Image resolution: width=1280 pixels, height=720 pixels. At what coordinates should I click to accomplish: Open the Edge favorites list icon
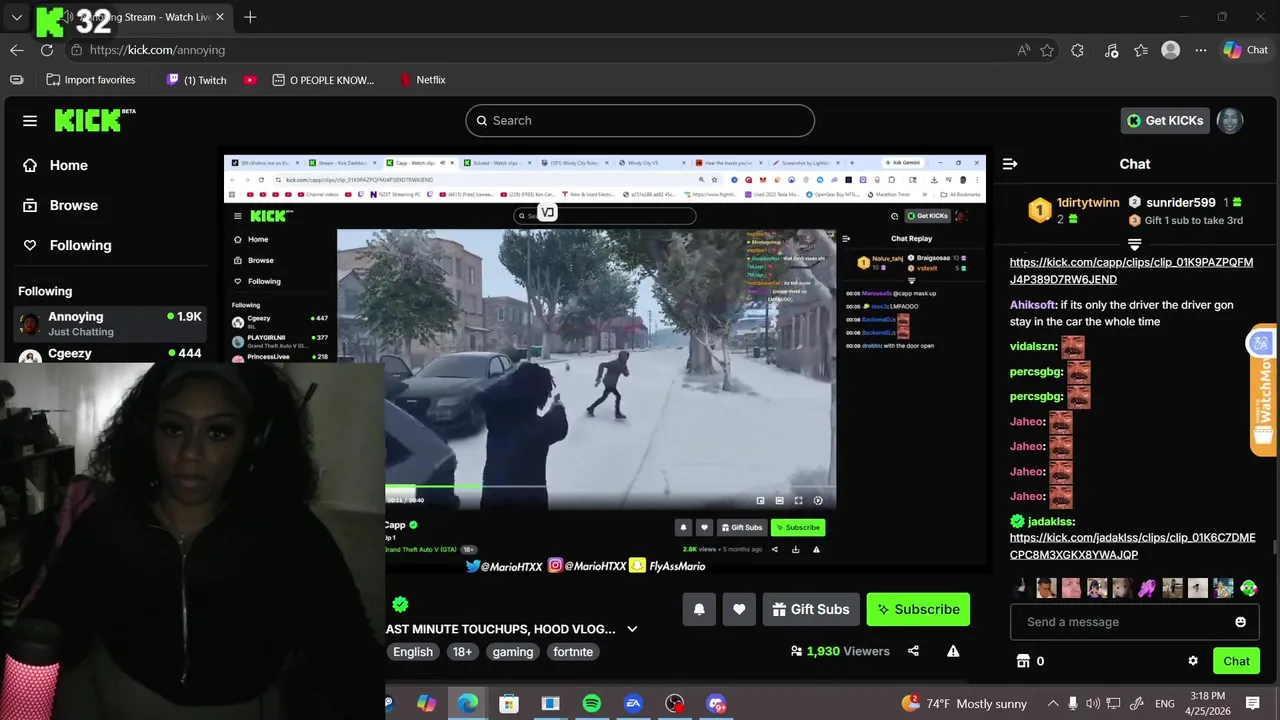pos(1141,50)
